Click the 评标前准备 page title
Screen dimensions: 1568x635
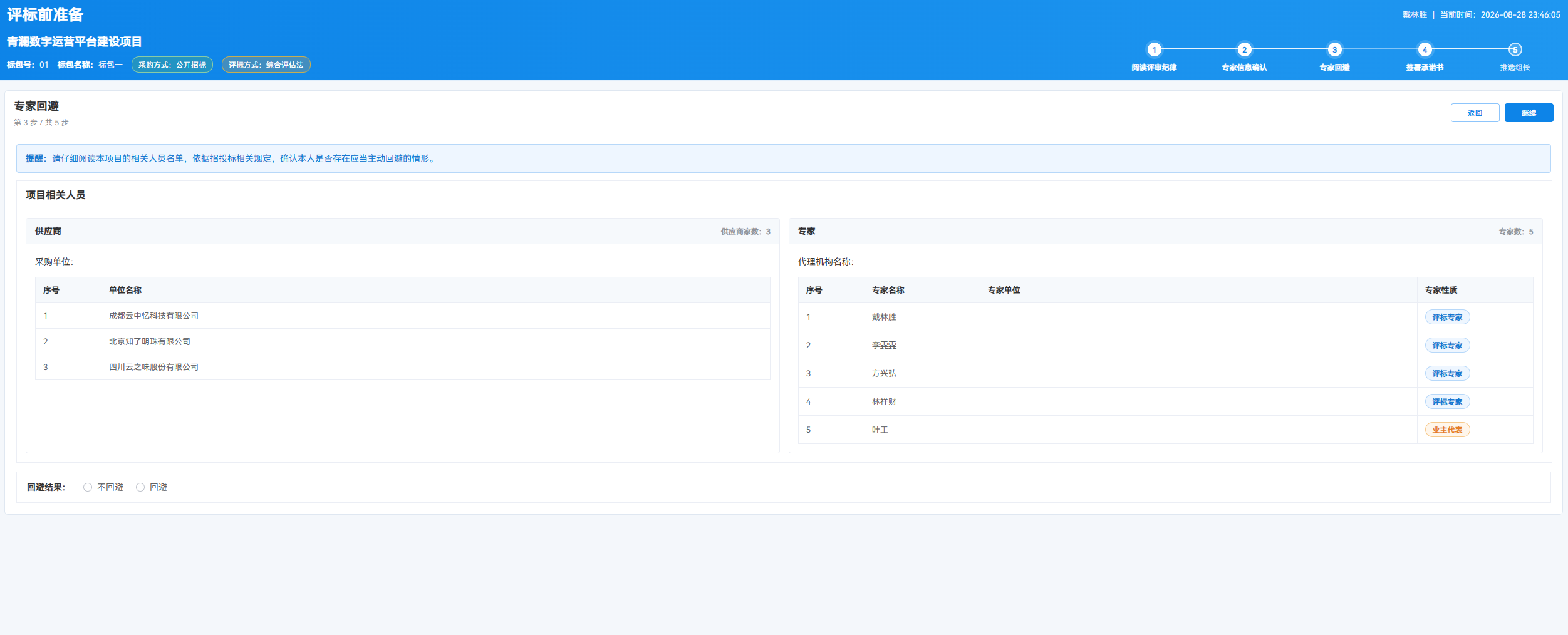click(x=45, y=14)
